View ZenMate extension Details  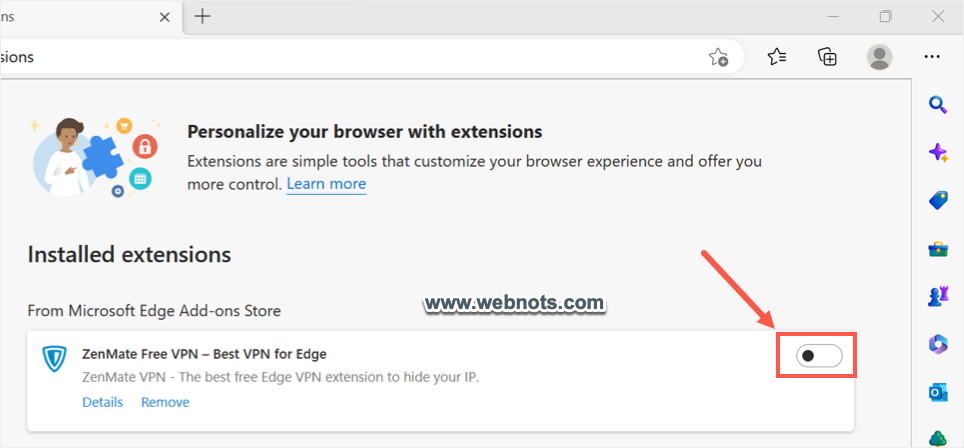[102, 402]
